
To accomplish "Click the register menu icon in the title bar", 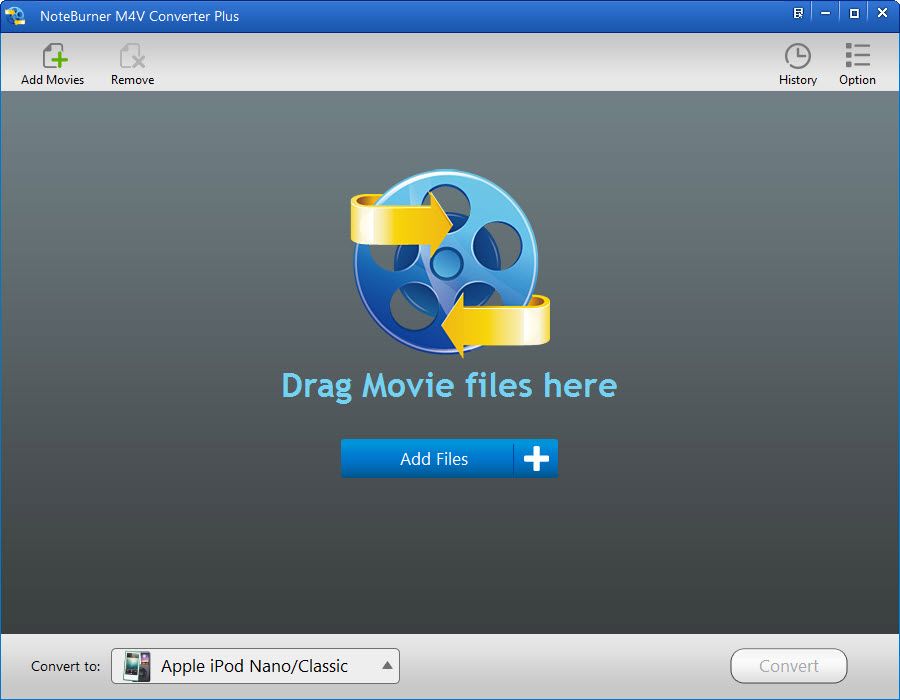I will tap(798, 13).
